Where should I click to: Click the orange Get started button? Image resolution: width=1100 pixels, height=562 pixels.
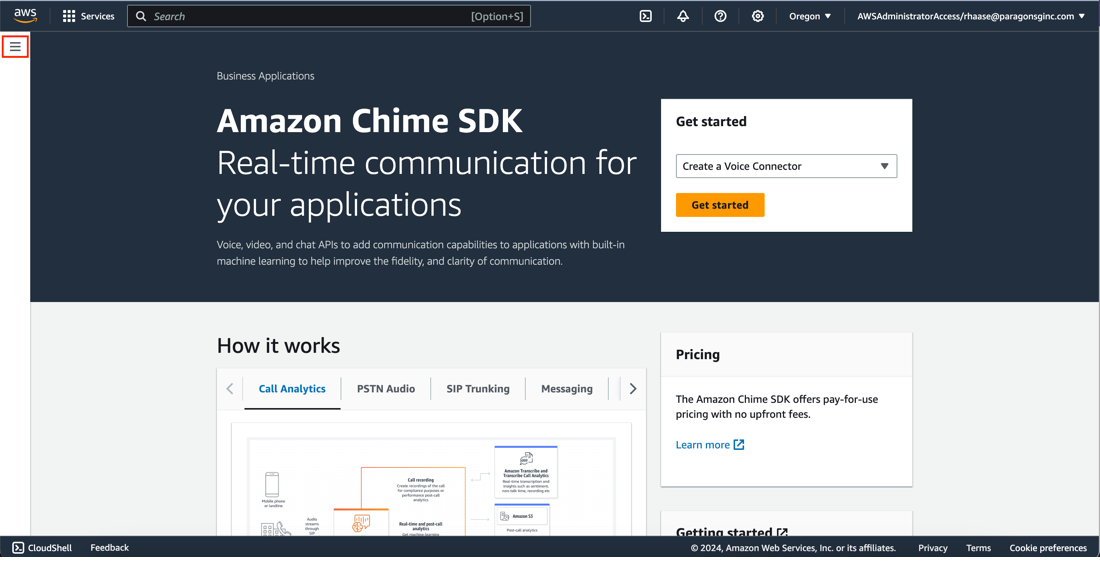pos(720,205)
